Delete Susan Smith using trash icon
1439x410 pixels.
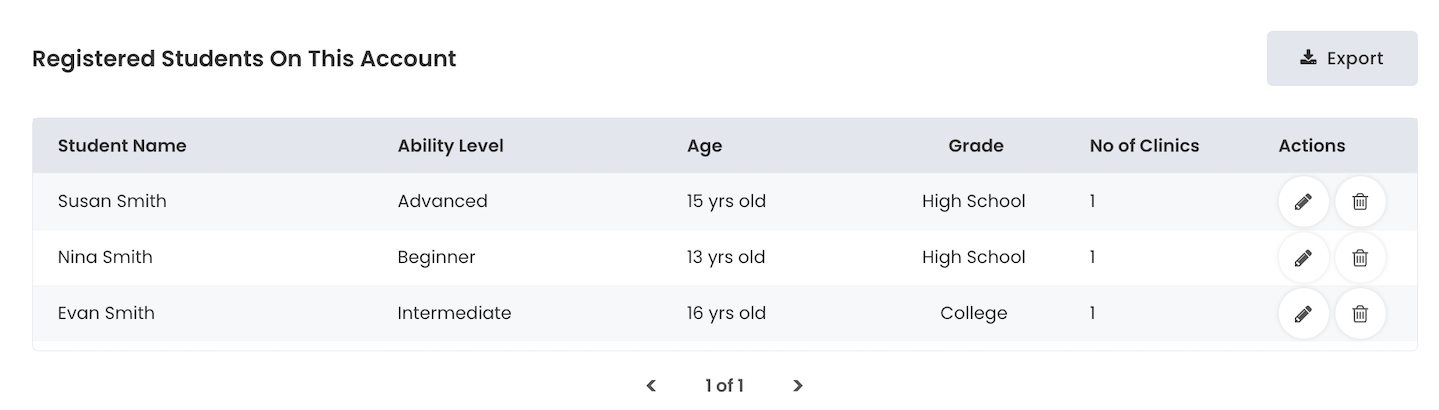pos(1360,202)
